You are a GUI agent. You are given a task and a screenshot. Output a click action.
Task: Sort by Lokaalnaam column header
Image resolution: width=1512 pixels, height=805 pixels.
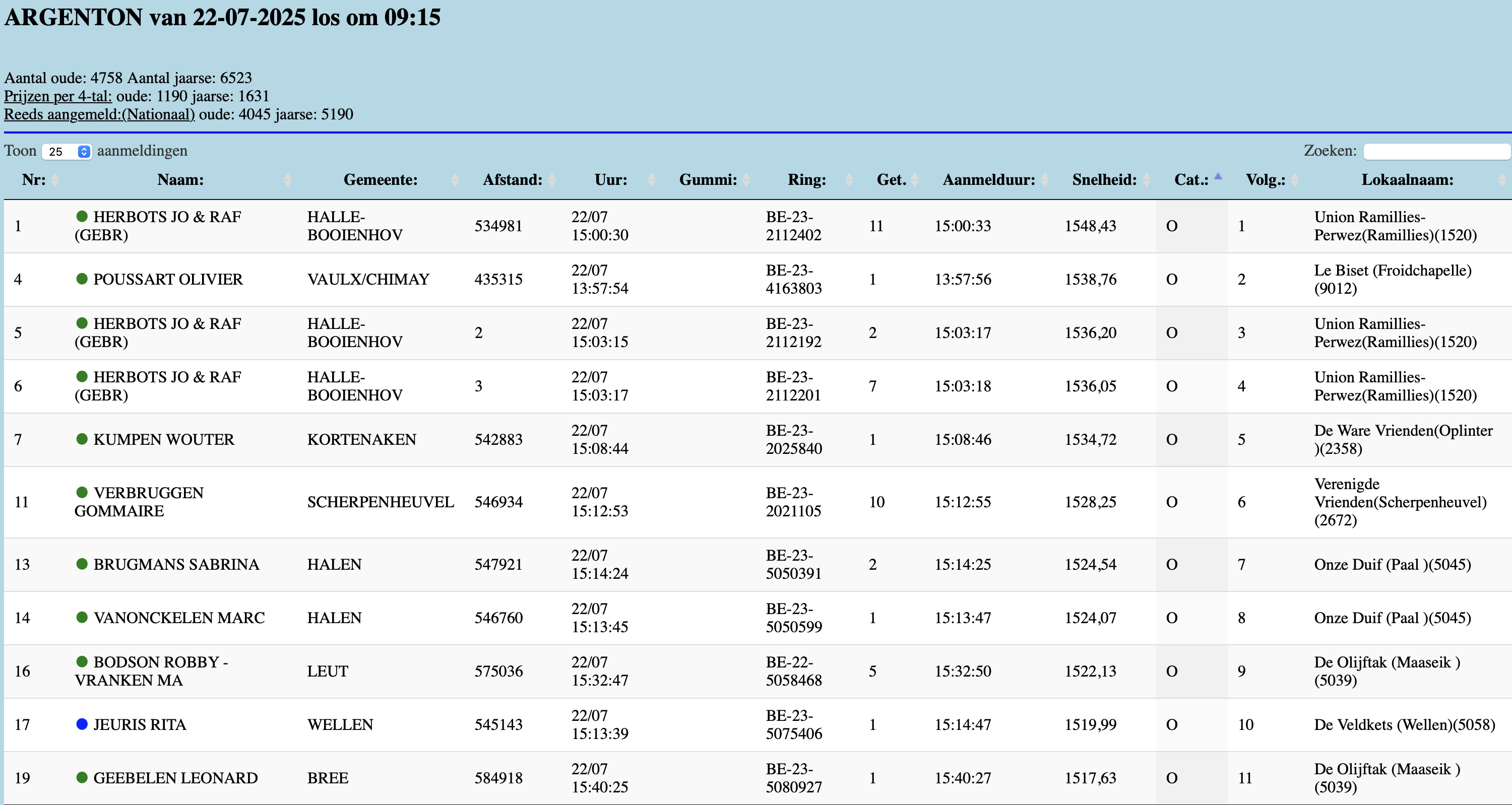(x=1407, y=179)
